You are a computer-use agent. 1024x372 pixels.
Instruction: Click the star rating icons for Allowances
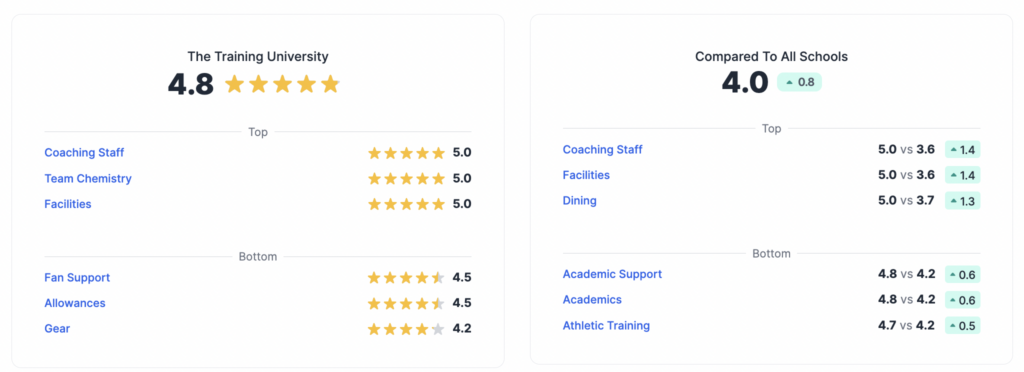coord(406,303)
